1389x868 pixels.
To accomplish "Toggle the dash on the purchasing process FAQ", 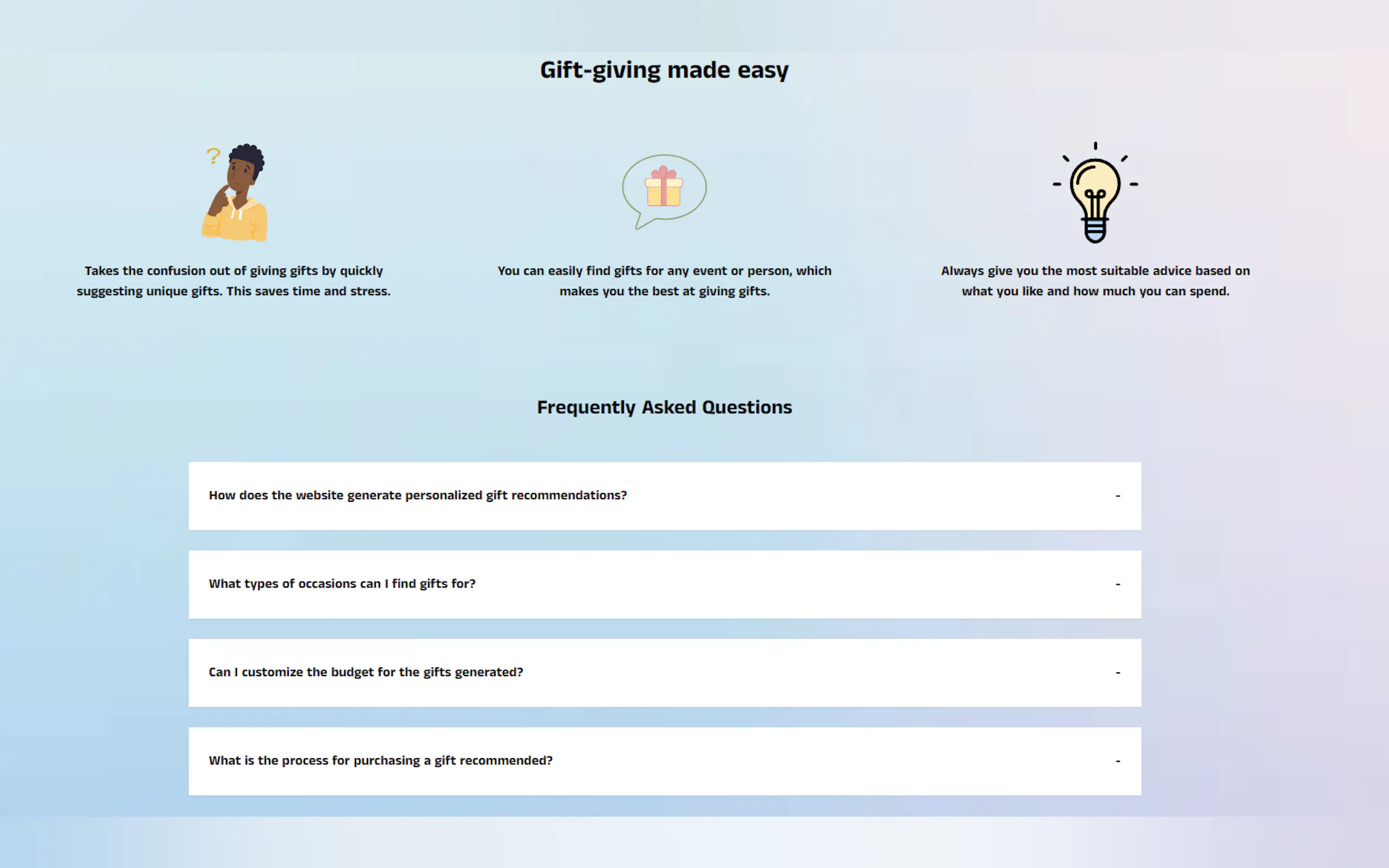I will 1117,761.
